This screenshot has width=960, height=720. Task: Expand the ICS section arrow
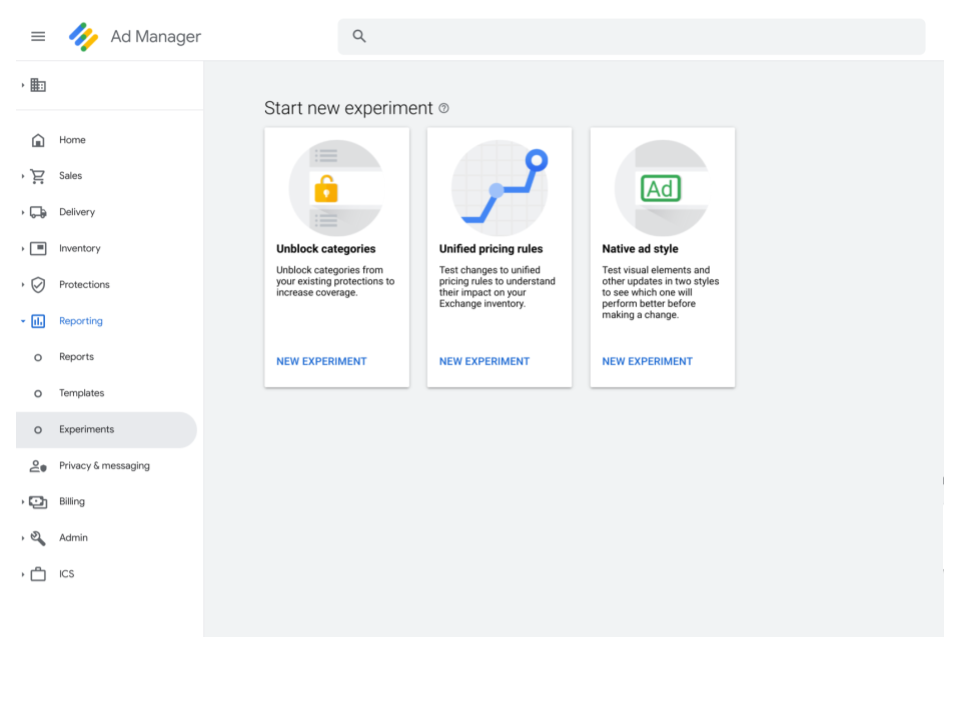click(x=23, y=574)
